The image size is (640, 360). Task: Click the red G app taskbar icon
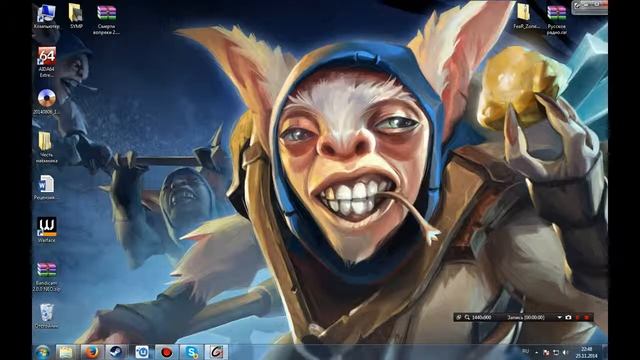coord(216,352)
